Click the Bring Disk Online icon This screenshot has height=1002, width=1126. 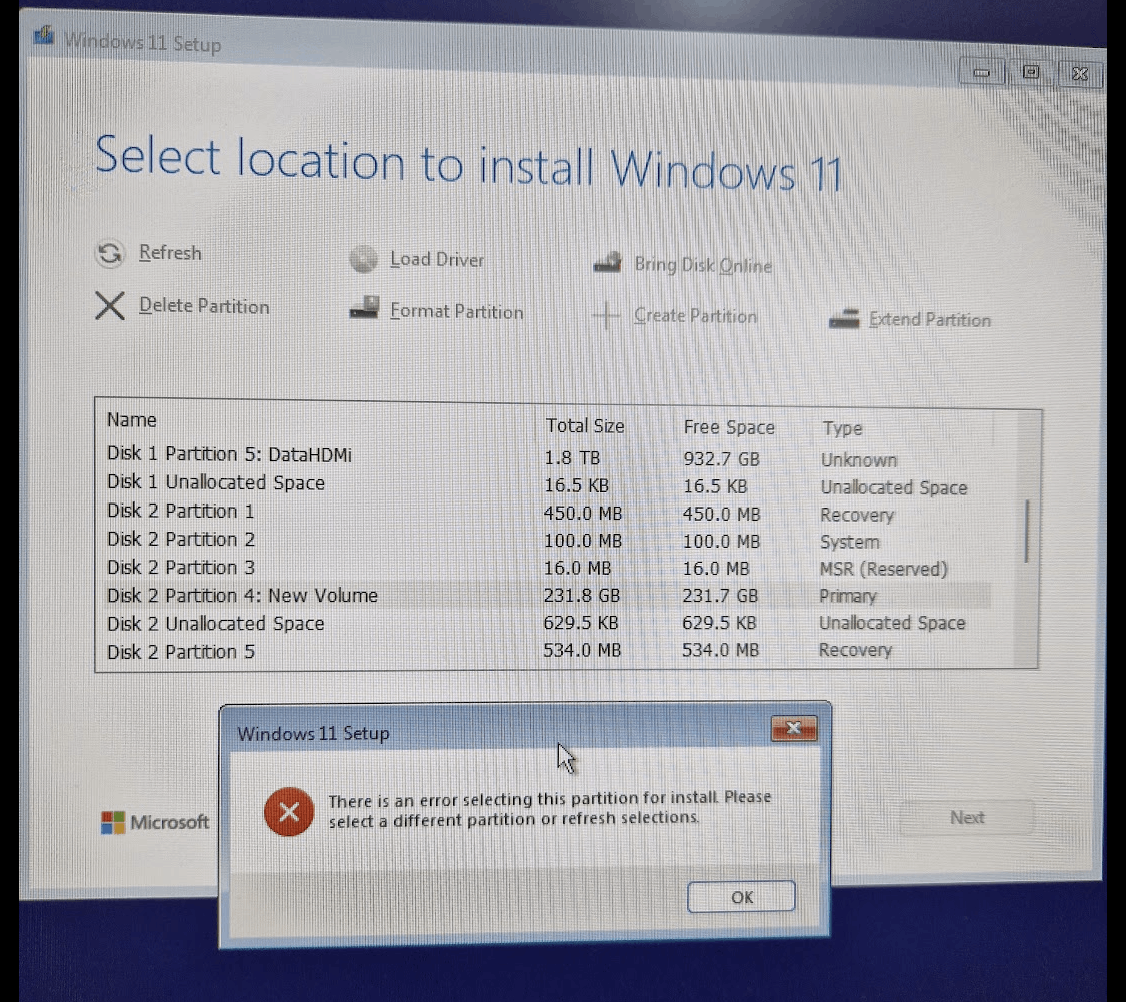coord(608,263)
